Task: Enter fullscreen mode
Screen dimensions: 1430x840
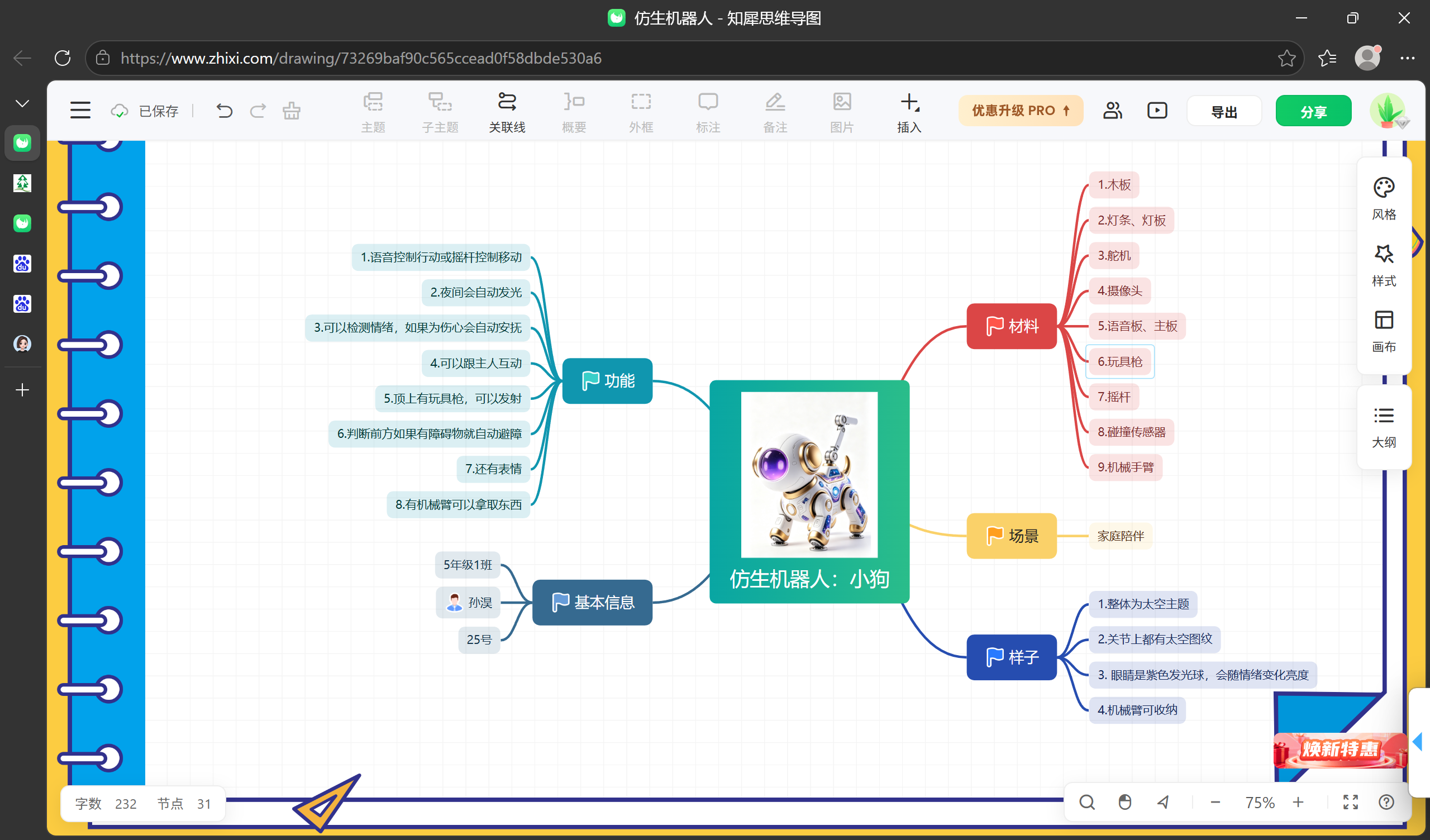Action: [x=1351, y=802]
